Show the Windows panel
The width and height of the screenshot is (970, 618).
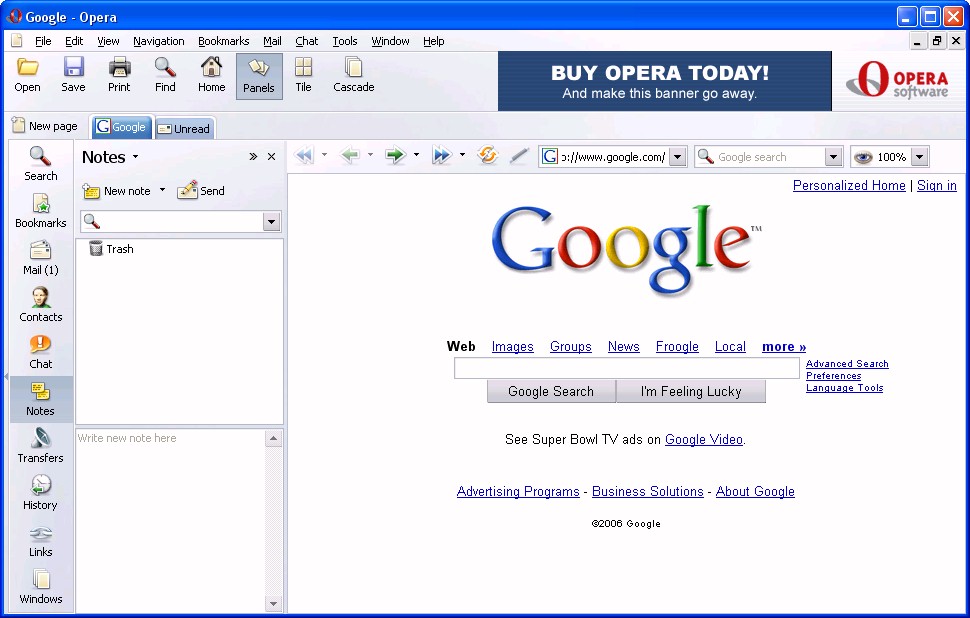[x=41, y=586]
